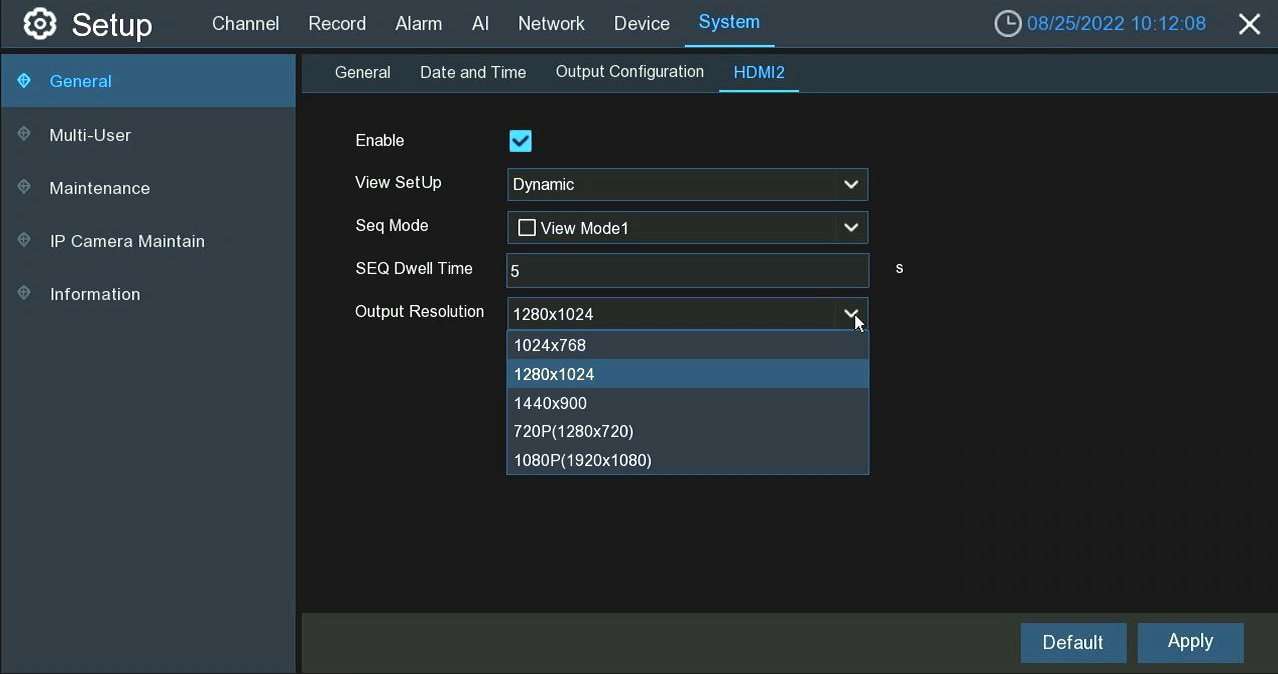
Task: Click the diamond icon beside IP Camera Maintain
Action: click(x=24, y=240)
